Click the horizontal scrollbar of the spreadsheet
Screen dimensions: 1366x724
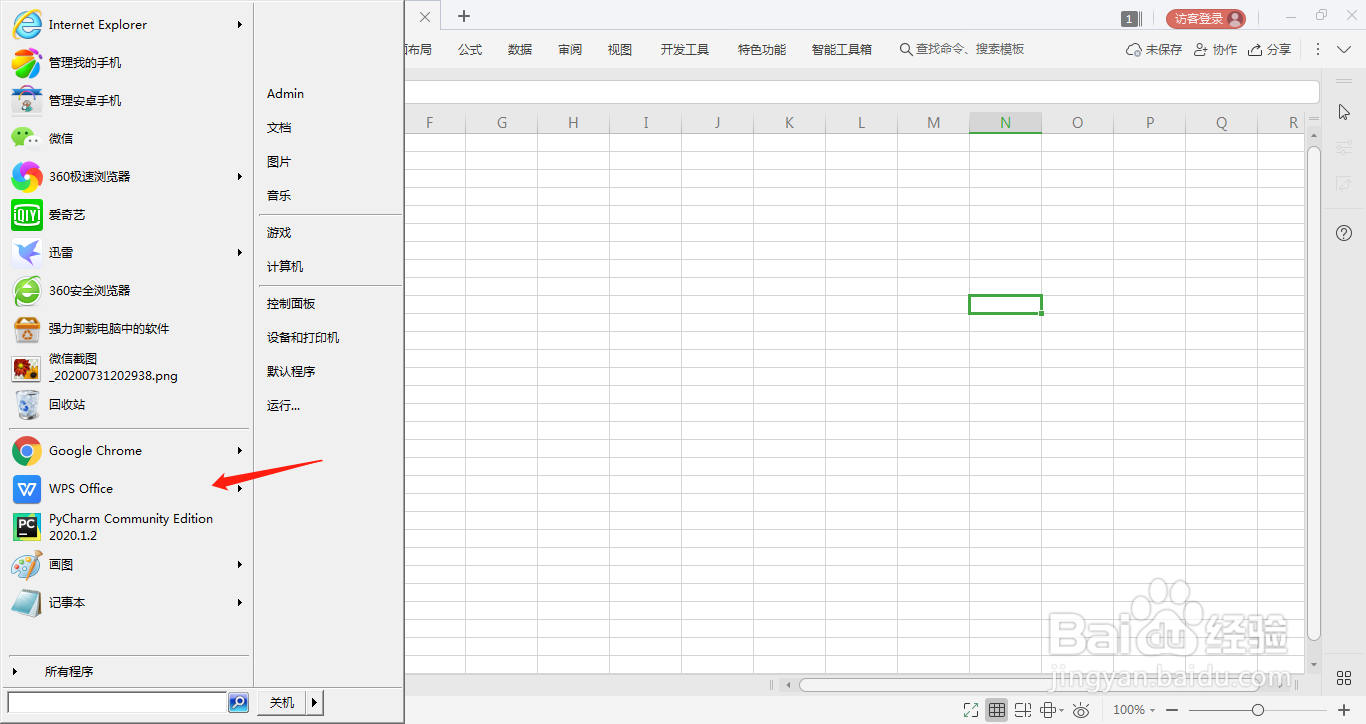[1030, 685]
